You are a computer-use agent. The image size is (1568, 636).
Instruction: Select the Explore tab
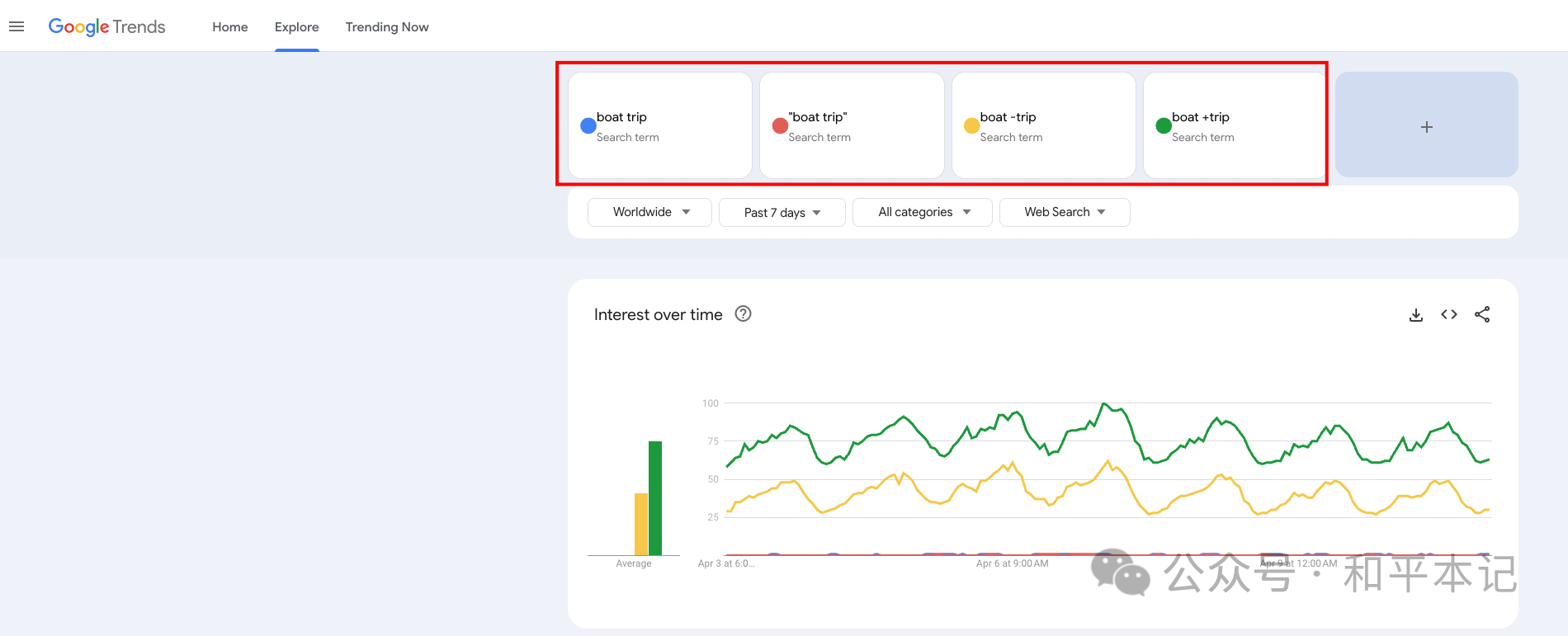296,26
